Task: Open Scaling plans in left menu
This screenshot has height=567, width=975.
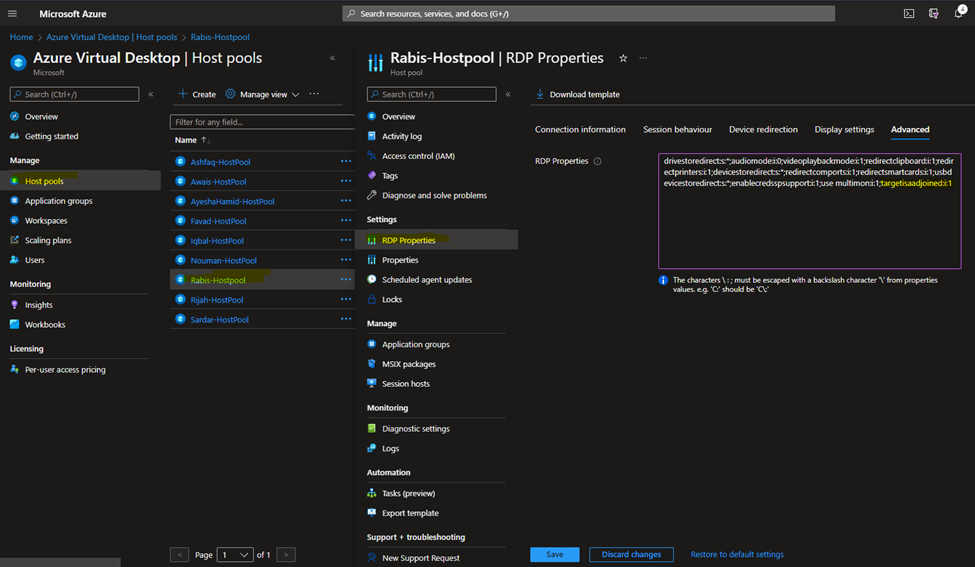Action: coord(48,240)
